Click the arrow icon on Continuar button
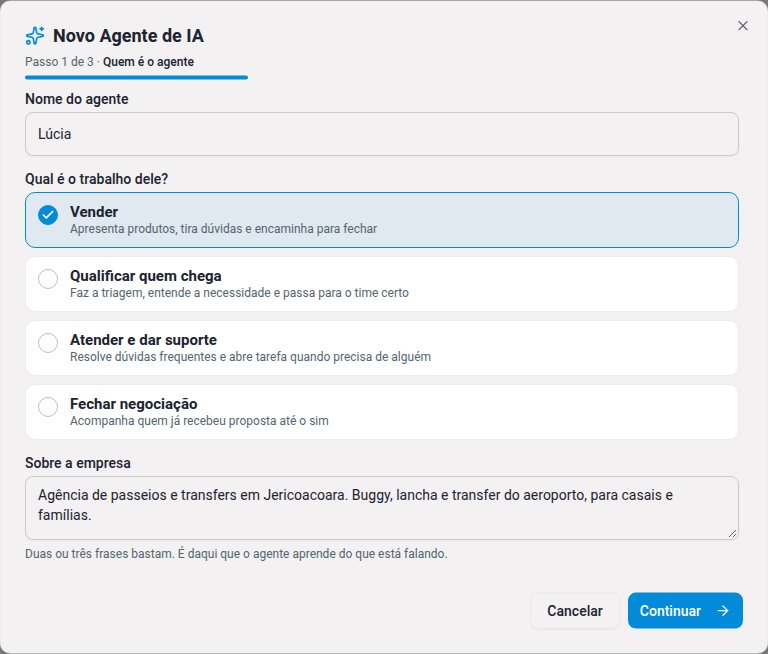 pos(723,610)
